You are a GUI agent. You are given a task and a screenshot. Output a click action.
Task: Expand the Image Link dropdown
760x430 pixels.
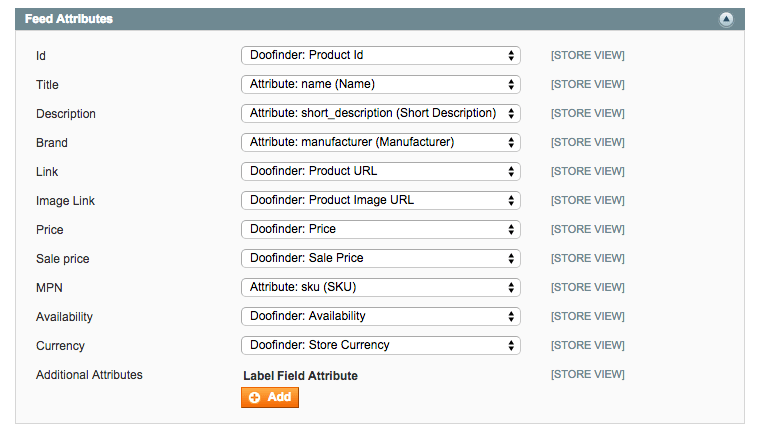(x=381, y=200)
